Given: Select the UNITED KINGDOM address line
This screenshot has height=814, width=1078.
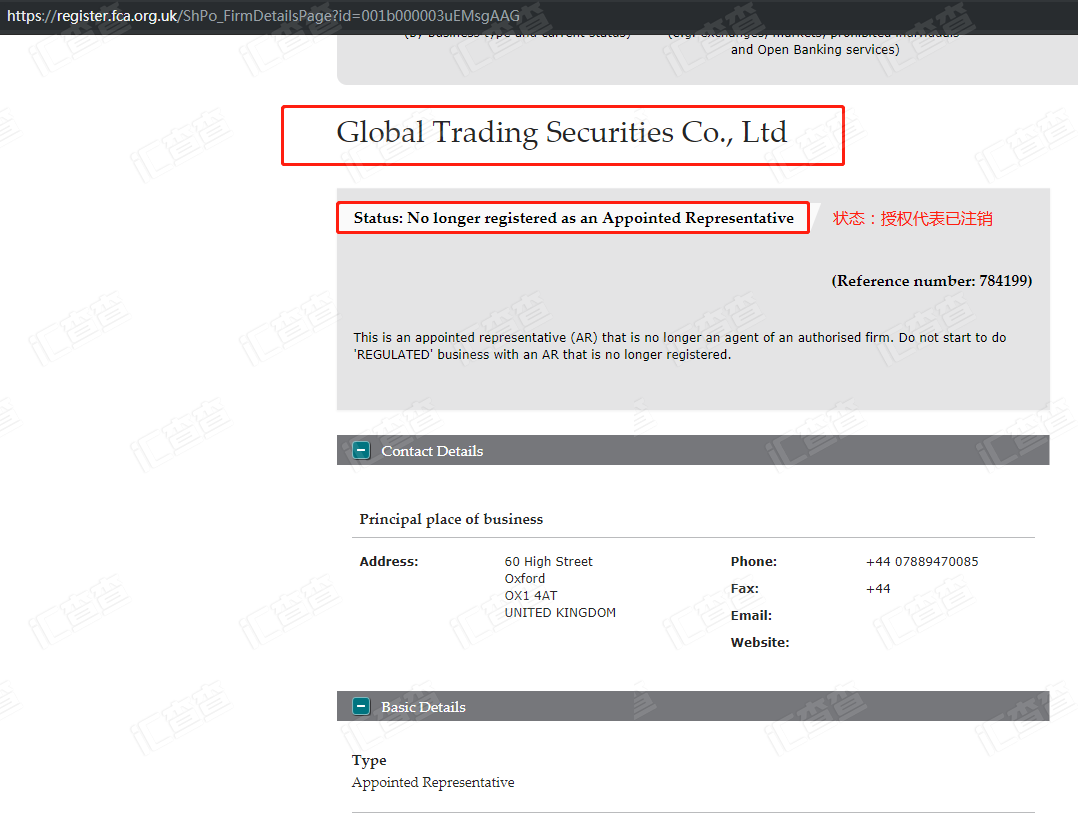Looking at the screenshot, I should [x=560, y=613].
